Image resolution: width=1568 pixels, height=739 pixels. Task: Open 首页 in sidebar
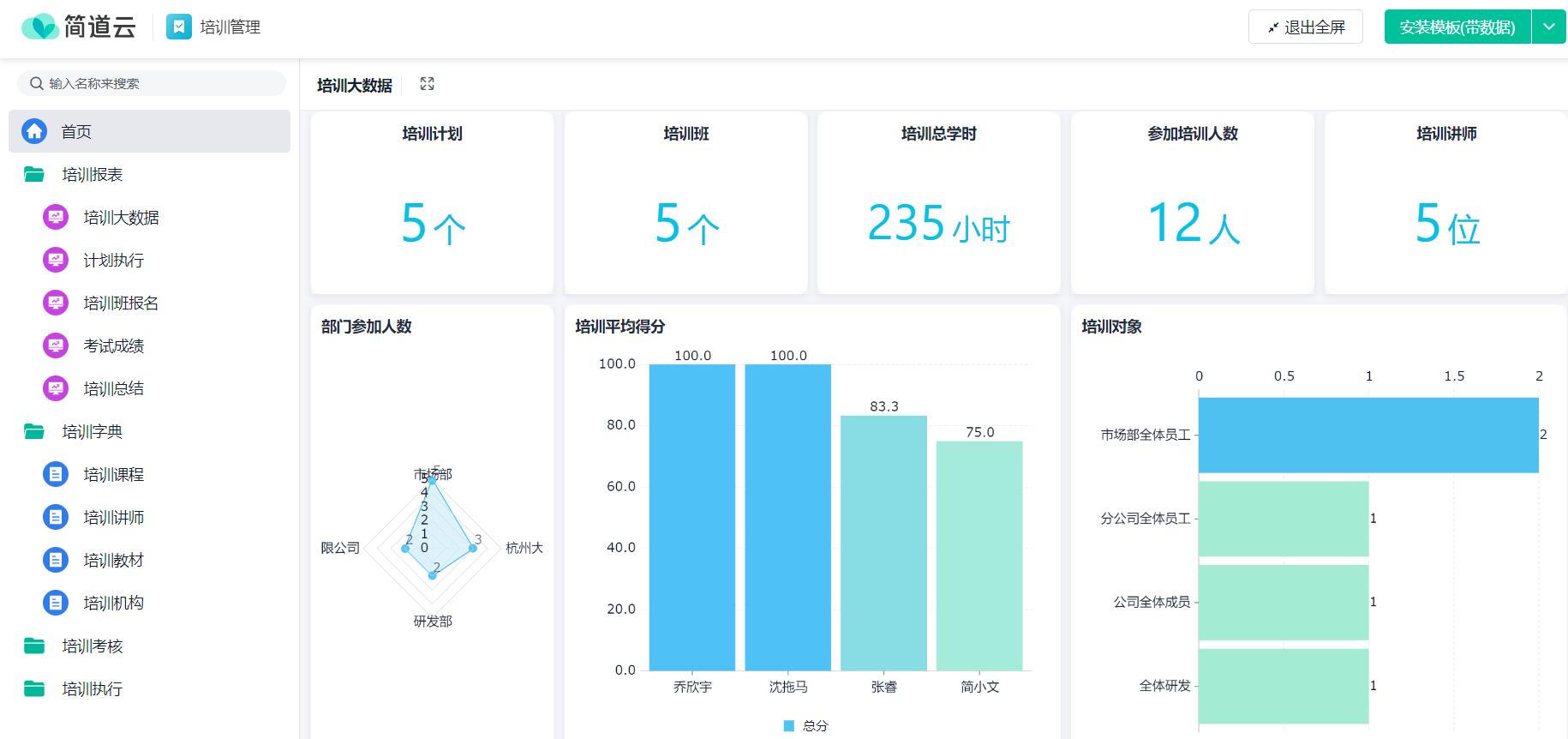click(149, 131)
